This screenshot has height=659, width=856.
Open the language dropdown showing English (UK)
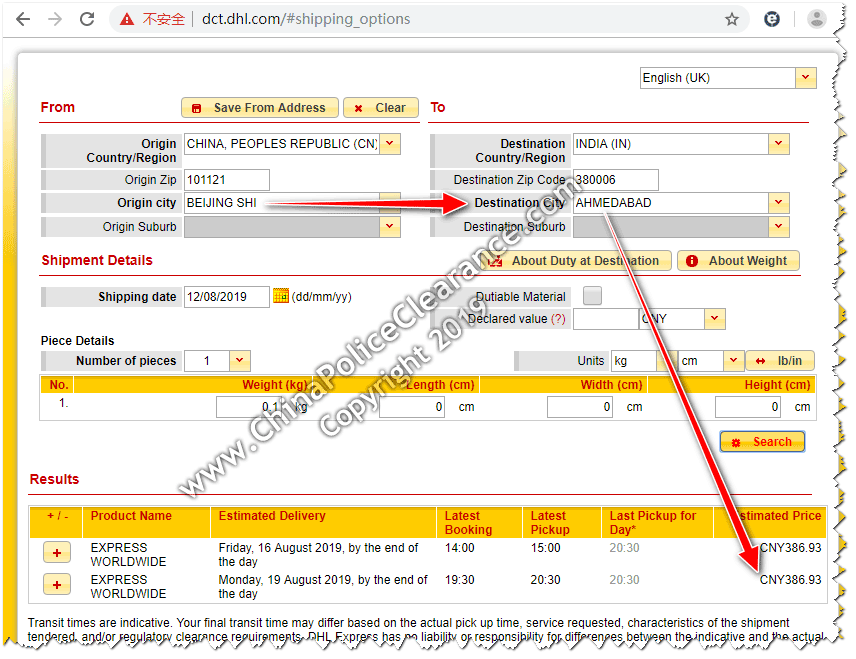(806, 78)
